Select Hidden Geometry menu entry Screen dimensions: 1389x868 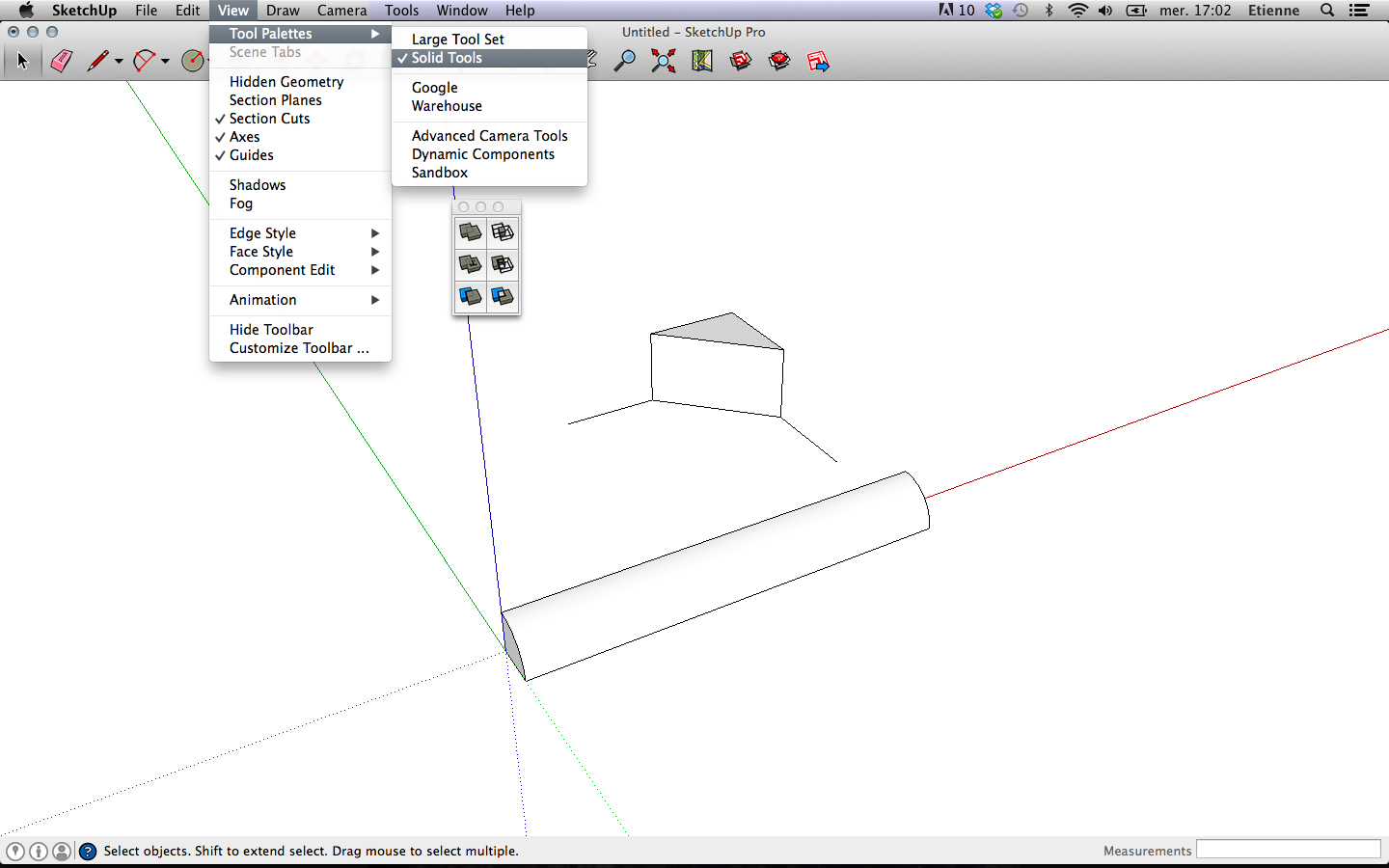[286, 82]
